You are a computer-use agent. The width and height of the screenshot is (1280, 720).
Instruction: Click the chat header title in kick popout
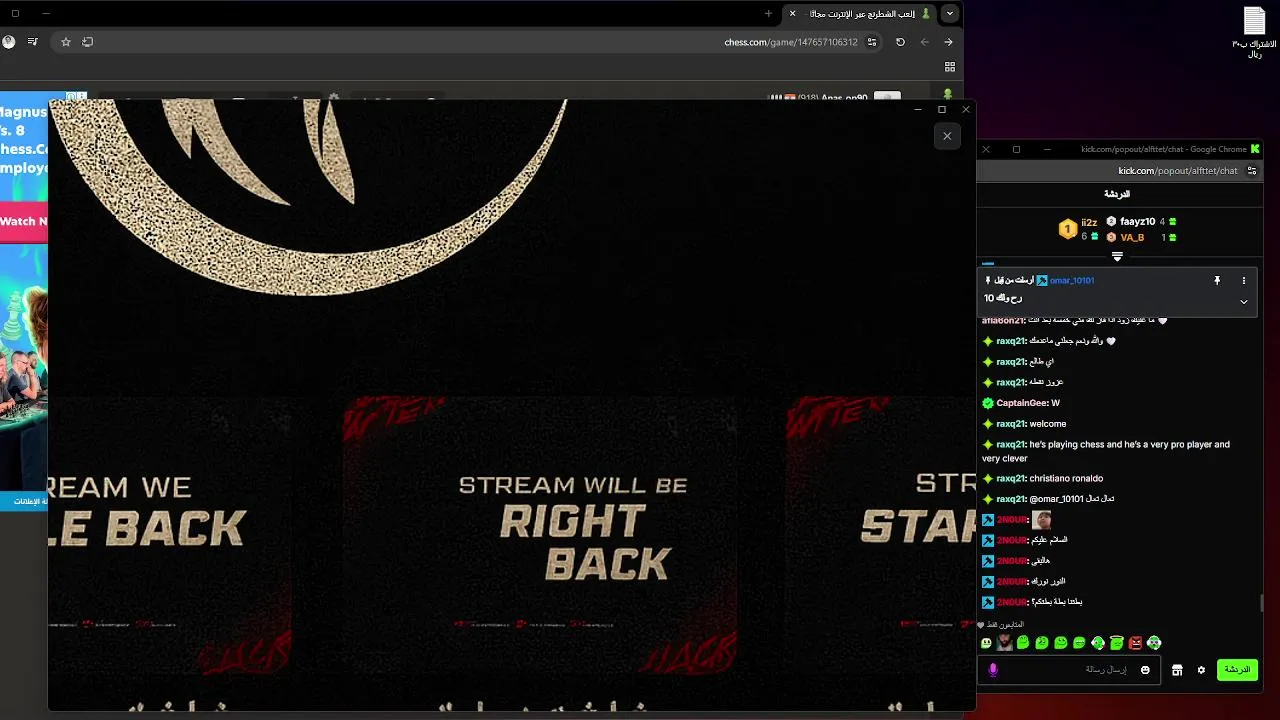[1117, 194]
